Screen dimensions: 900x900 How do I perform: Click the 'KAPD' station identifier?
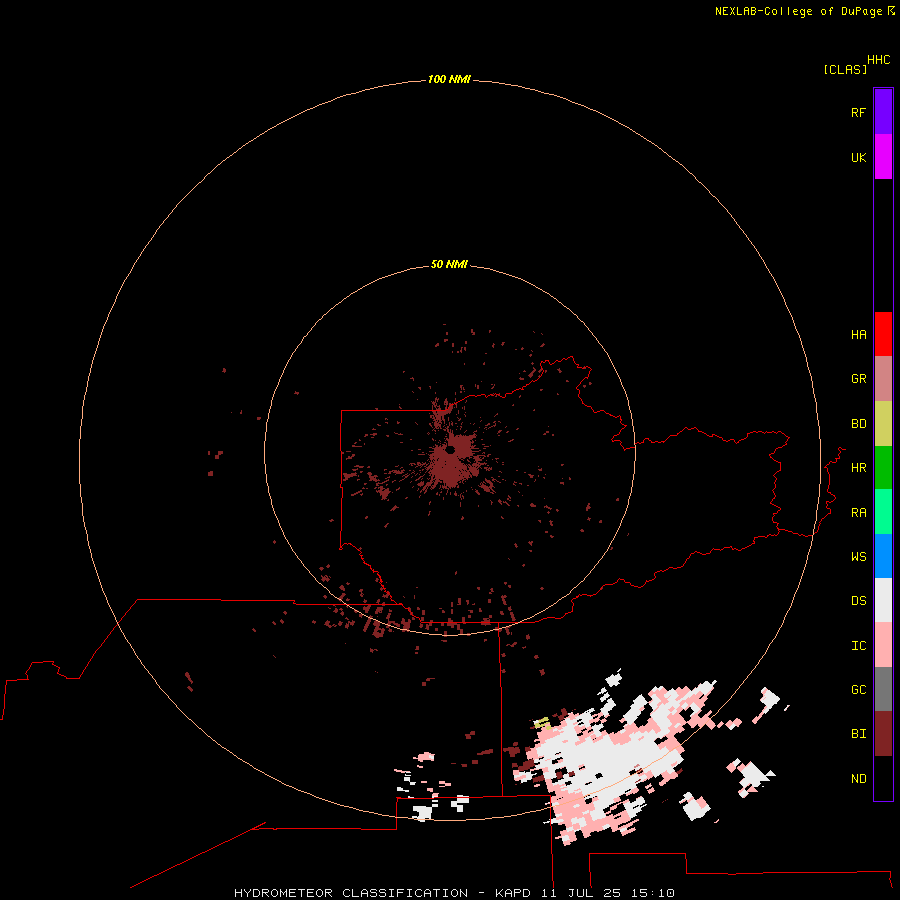pos(514,893)
